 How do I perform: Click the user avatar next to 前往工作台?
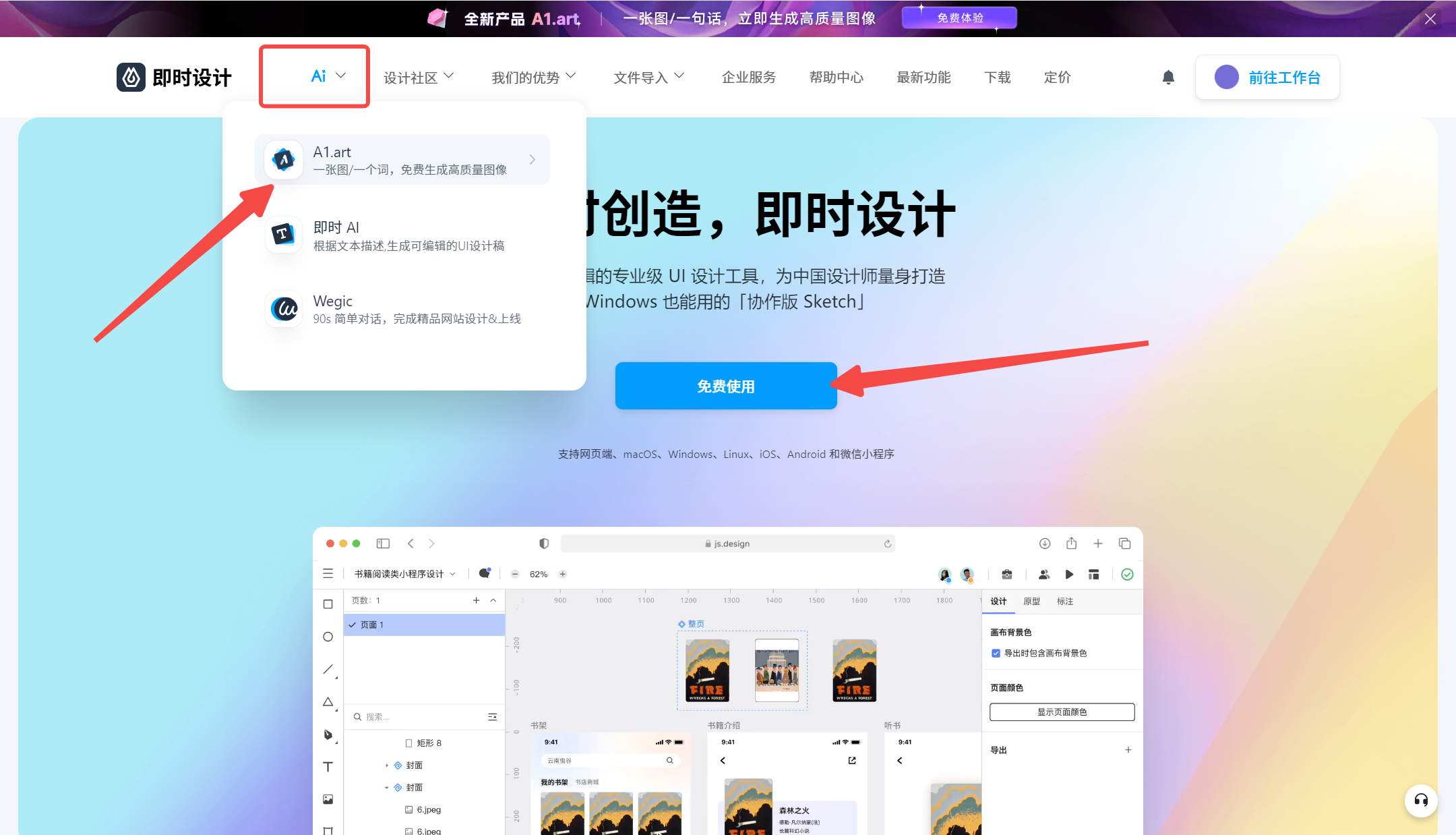pos(1226,77)
